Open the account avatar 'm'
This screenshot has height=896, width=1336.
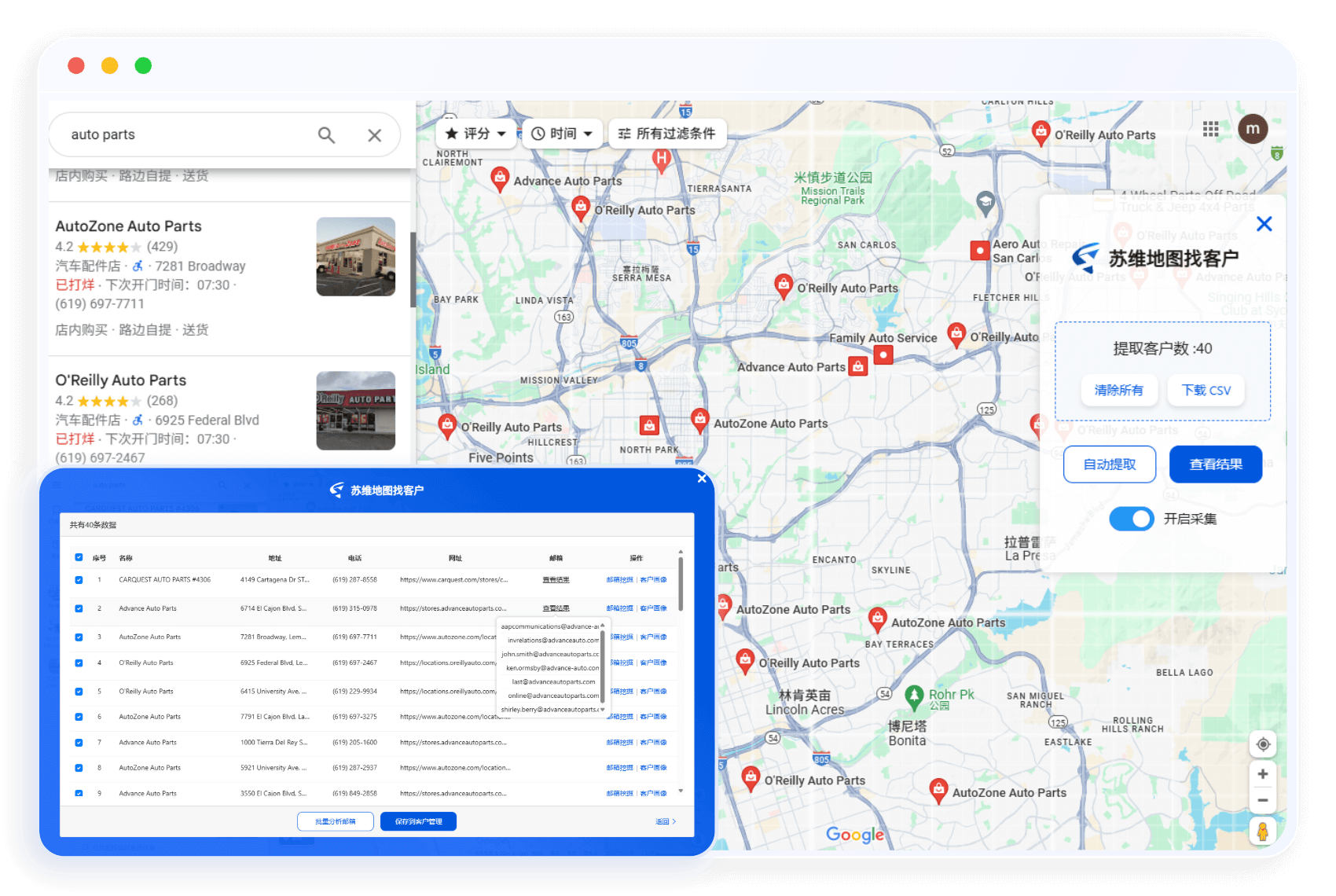(1253, 129)
